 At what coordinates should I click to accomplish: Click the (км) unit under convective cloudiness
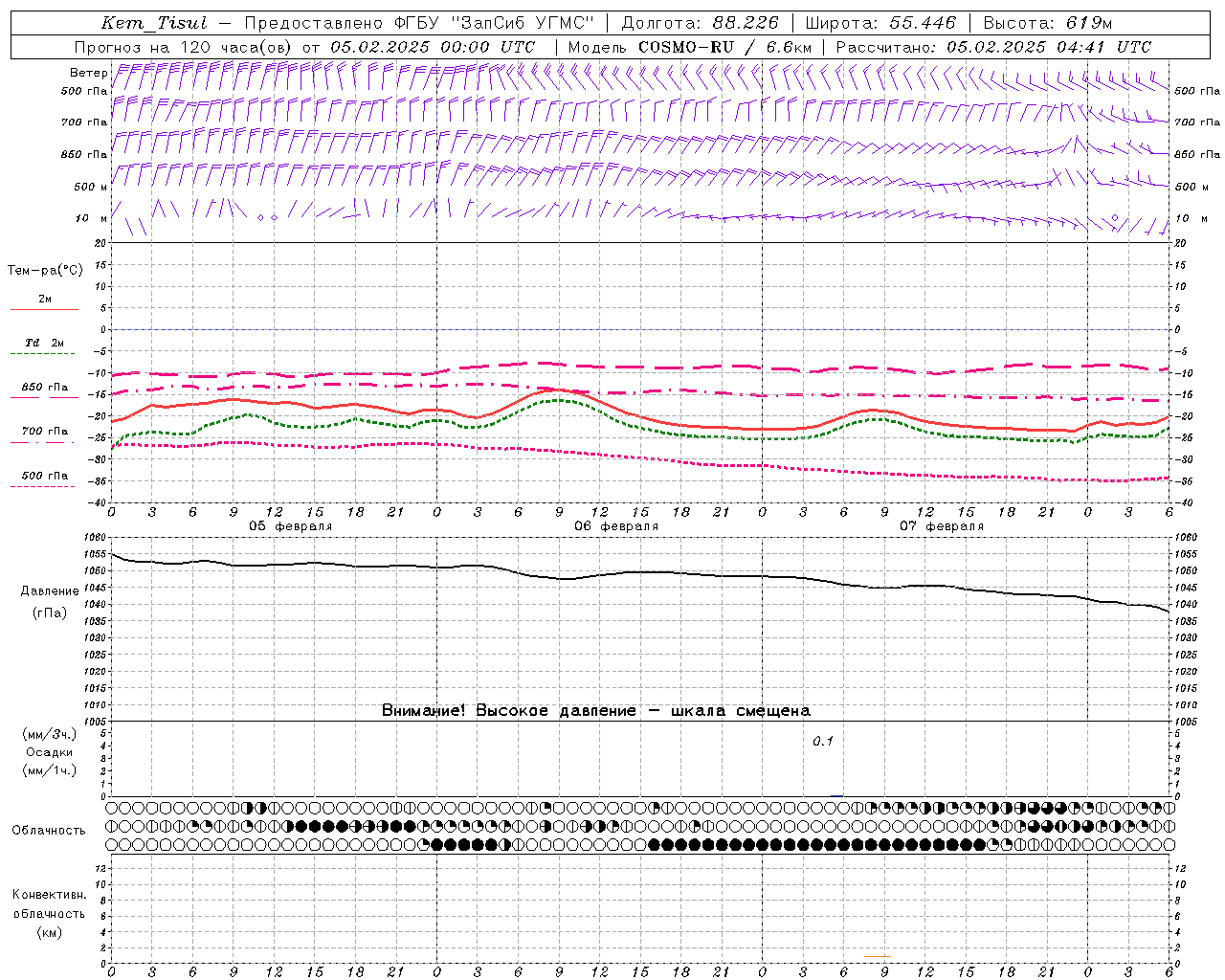(50, 932)
